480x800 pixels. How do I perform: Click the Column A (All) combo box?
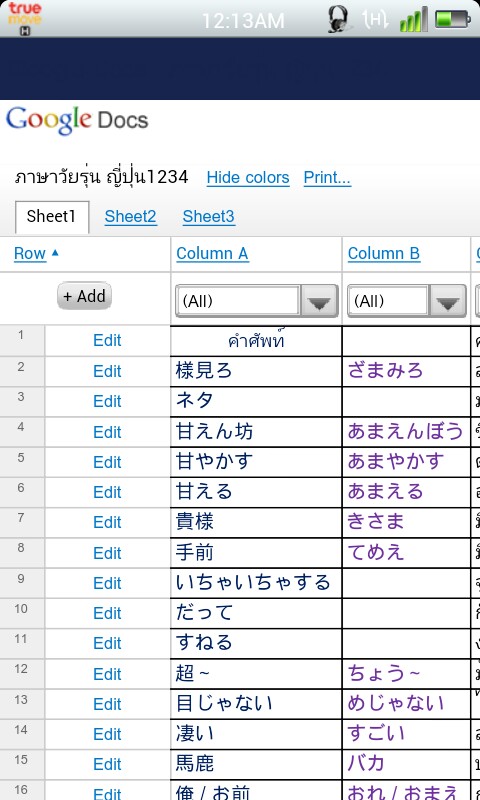tap(257, 301)
